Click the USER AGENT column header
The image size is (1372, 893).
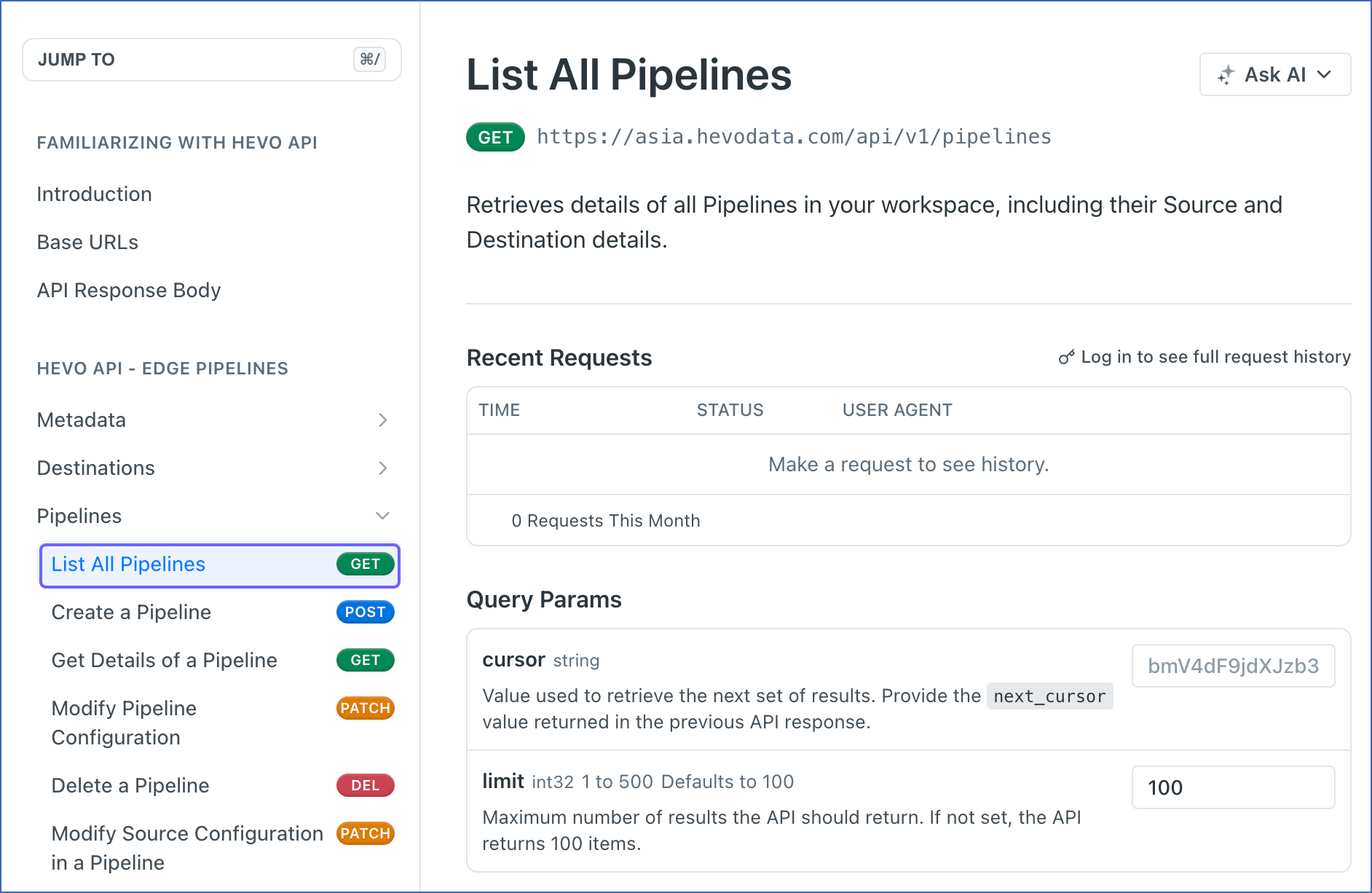tap(897, 410)
